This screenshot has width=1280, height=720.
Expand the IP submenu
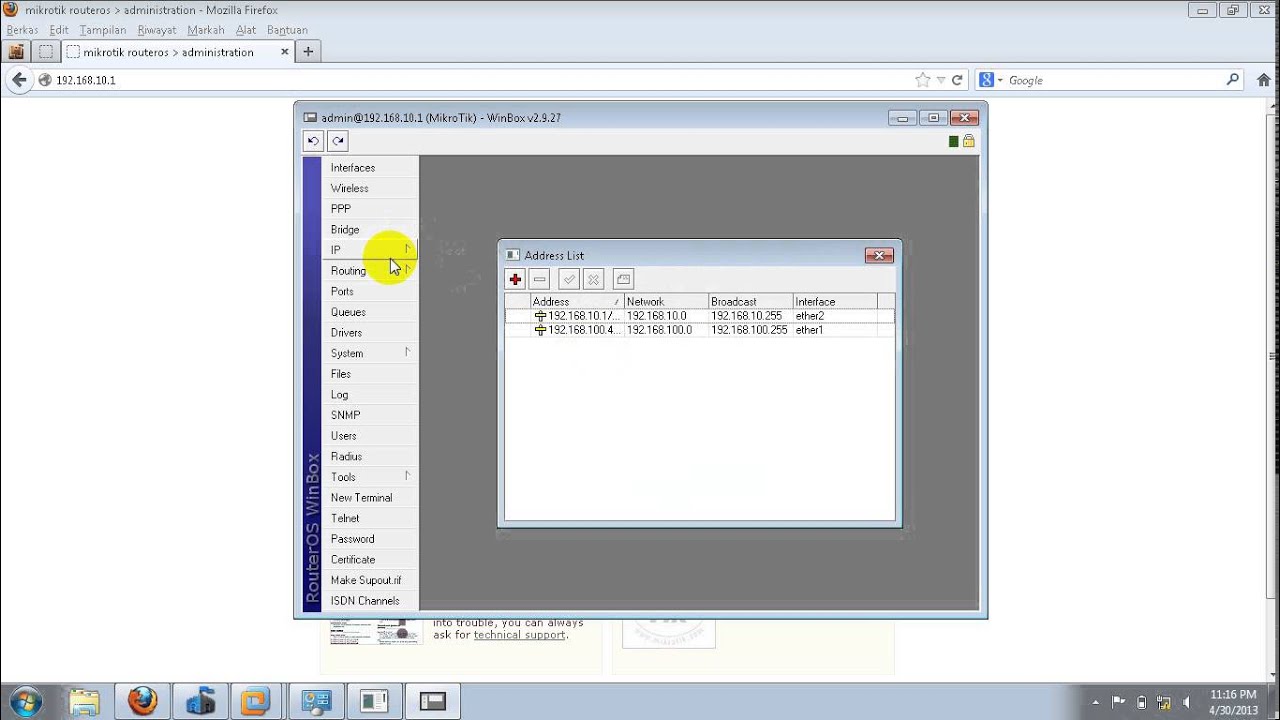click(x=369, y=250)
